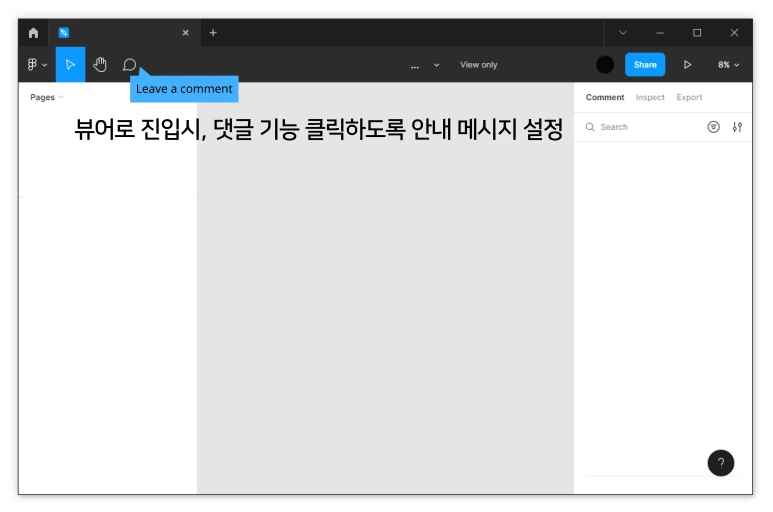Add a new tab with plus

(x=213, y=33)
